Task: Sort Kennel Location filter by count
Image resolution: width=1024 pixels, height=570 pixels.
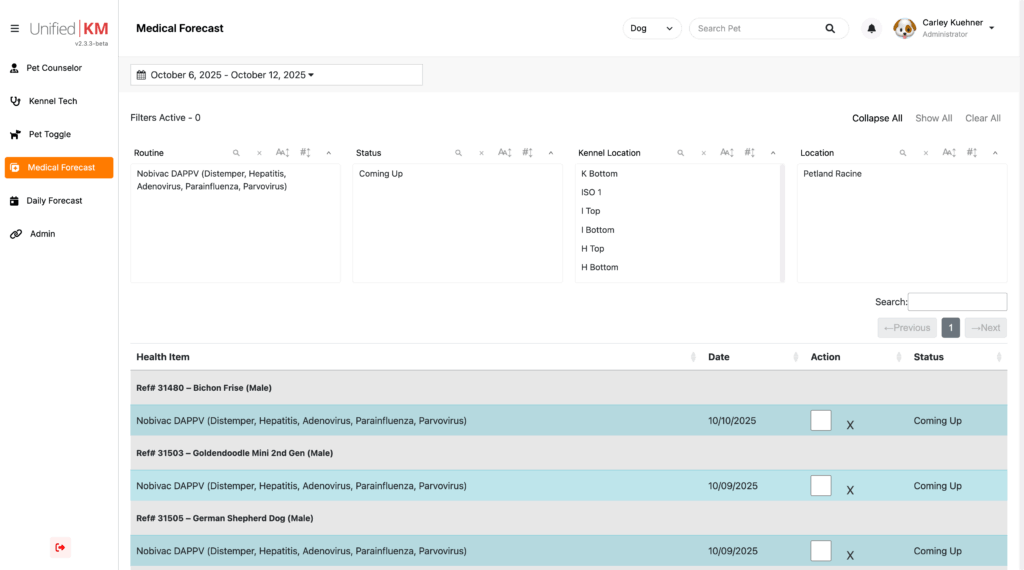Action: (750, 153)
